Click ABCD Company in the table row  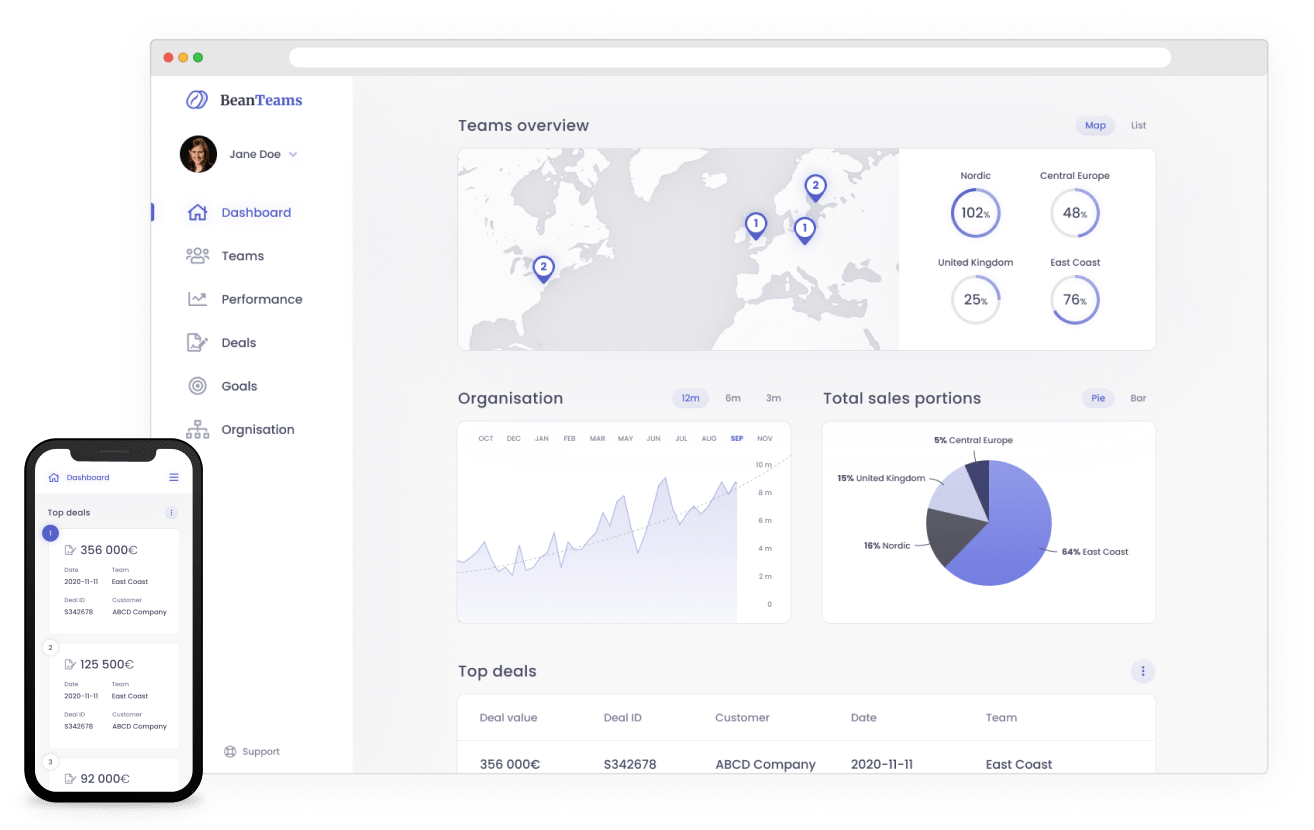pos(765,764)
